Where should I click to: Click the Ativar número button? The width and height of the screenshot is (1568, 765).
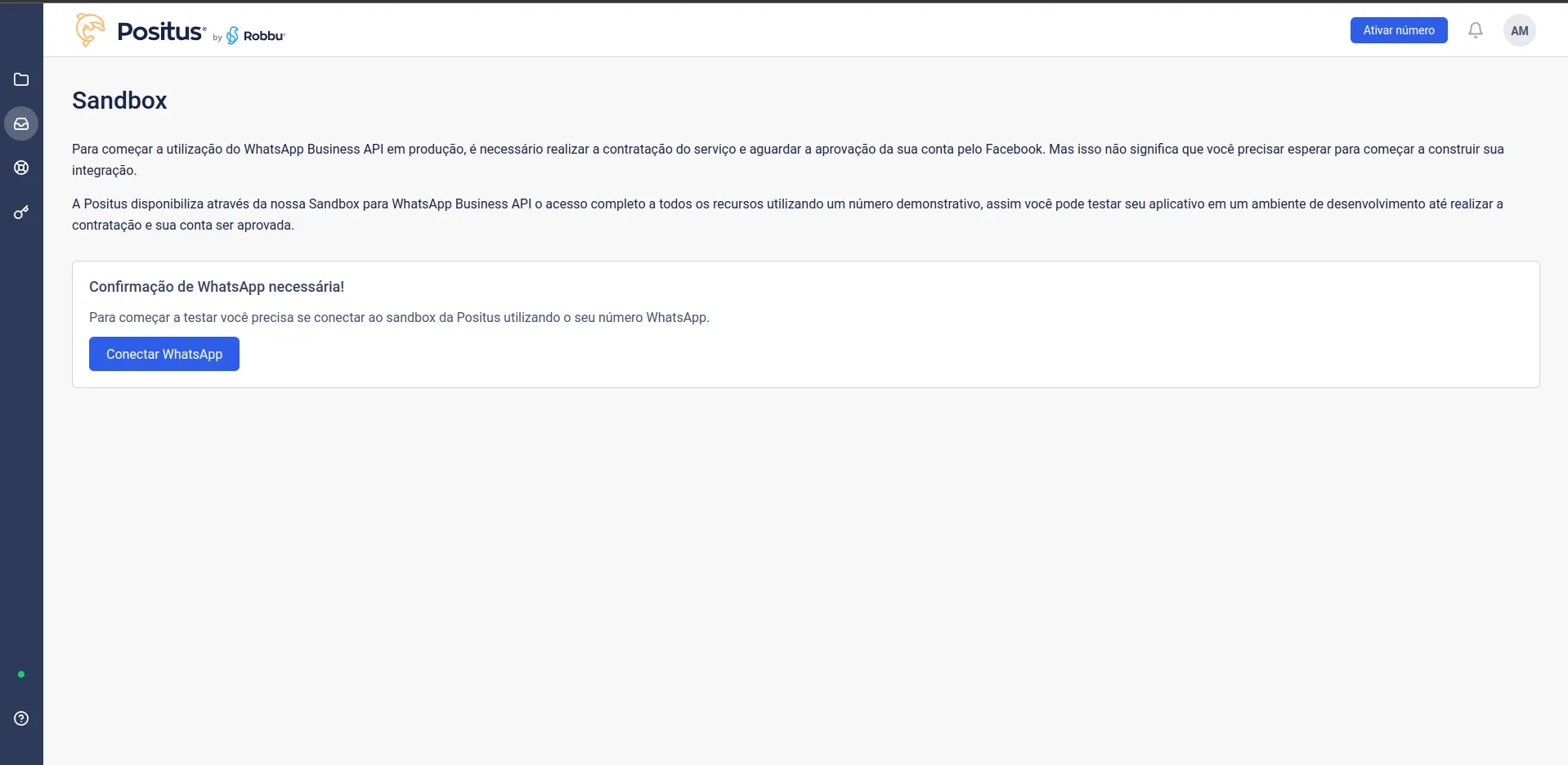coord(1398,30)
